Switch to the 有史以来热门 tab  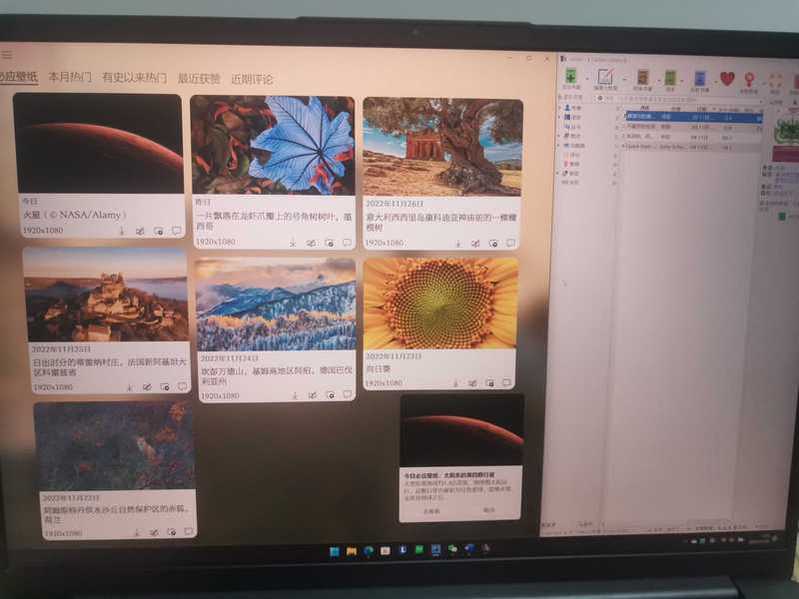coord(135,78)
